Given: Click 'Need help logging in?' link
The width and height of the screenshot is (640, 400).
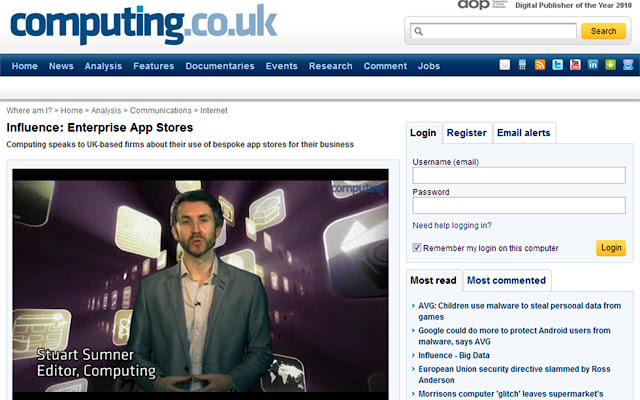Looking at the screenshot, I should click(452, 225).
